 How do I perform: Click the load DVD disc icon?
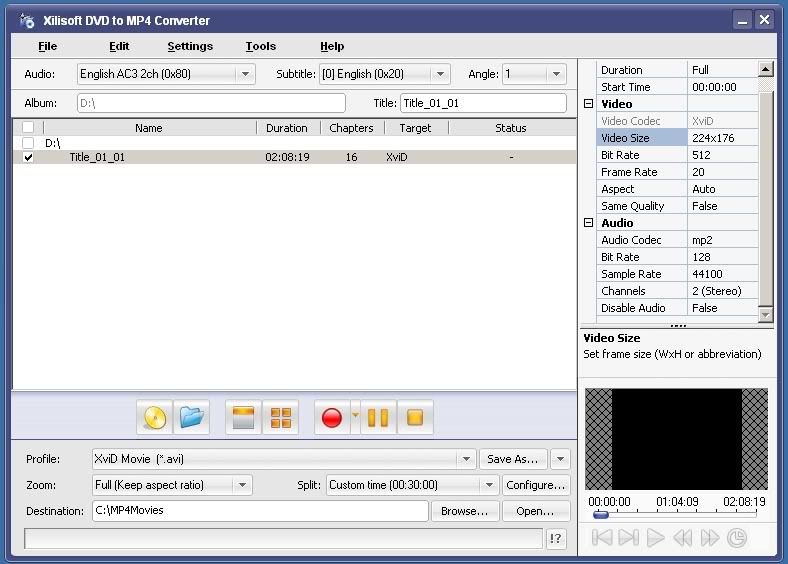(154, 417)
